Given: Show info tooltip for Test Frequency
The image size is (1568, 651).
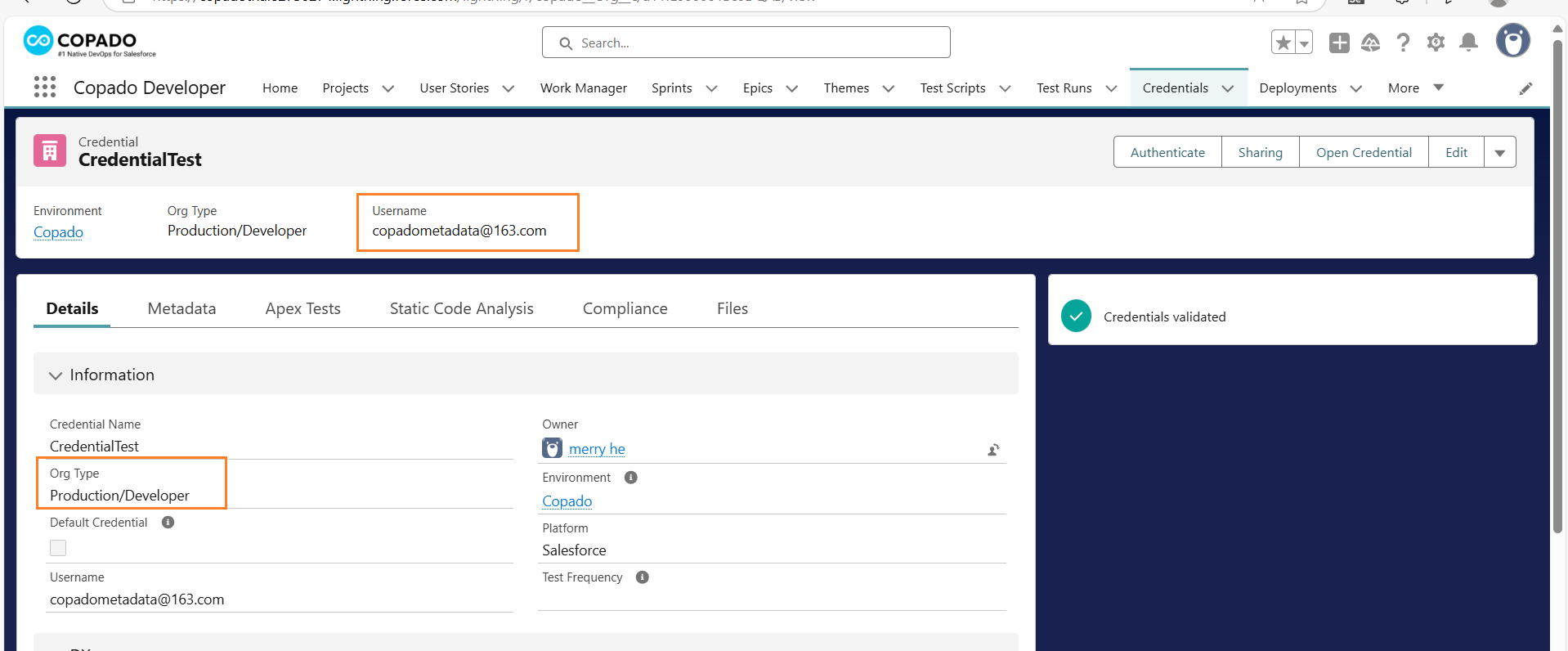Looking at the screenshot, I should [643, 577].
